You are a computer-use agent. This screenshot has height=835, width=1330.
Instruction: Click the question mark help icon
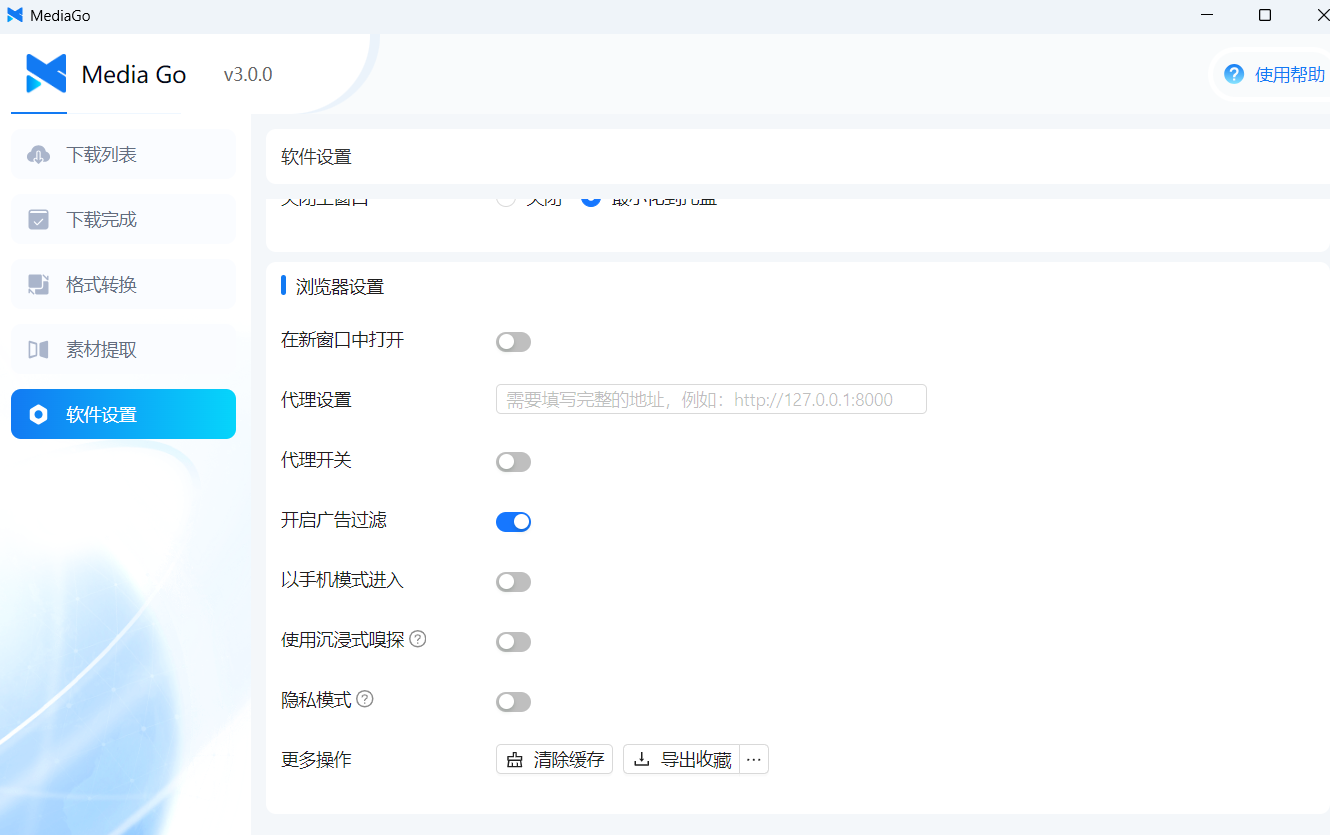pos(1234,74)
